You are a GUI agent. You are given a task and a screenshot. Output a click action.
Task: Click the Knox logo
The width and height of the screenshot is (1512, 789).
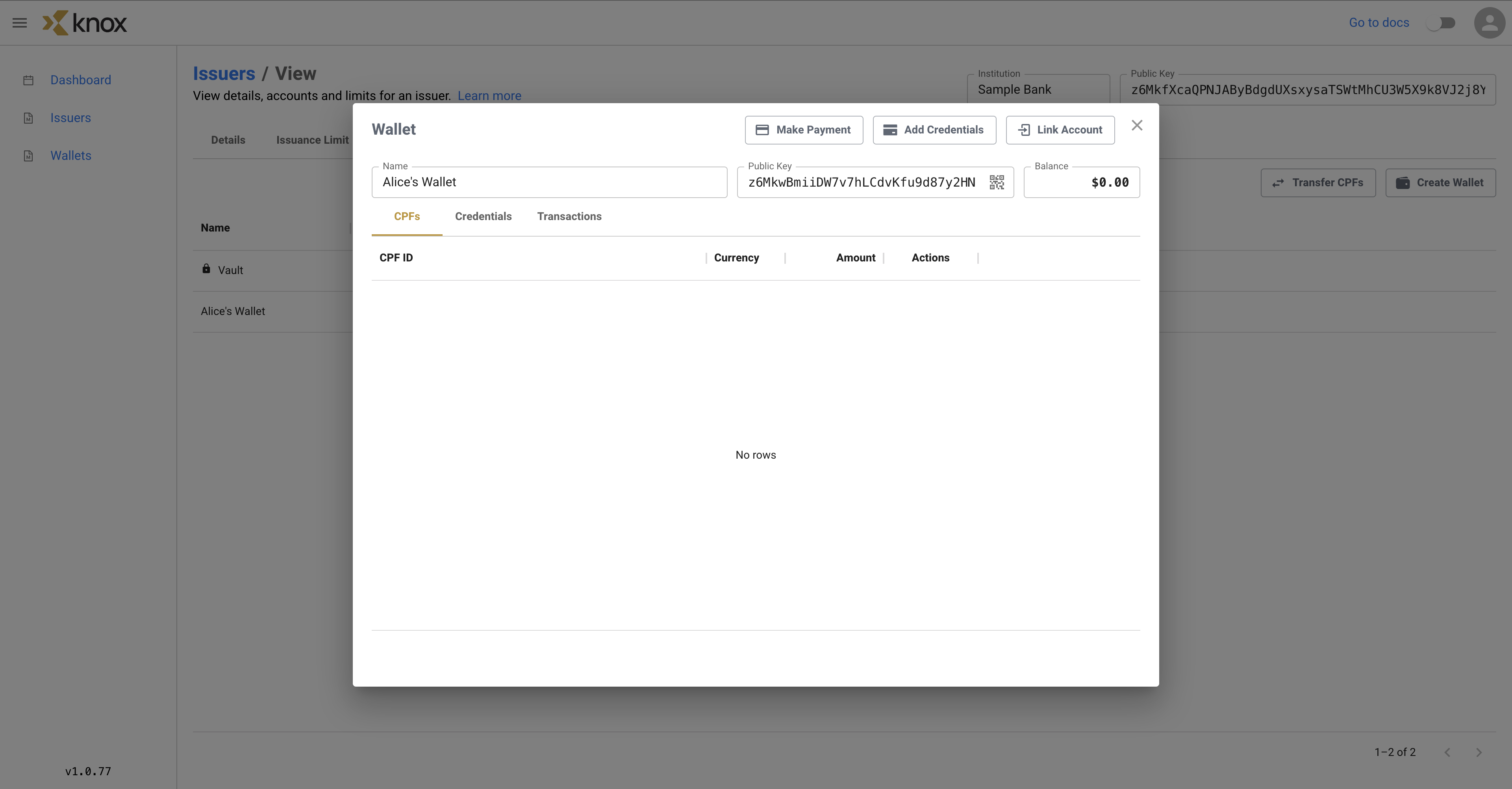(85, 23)
